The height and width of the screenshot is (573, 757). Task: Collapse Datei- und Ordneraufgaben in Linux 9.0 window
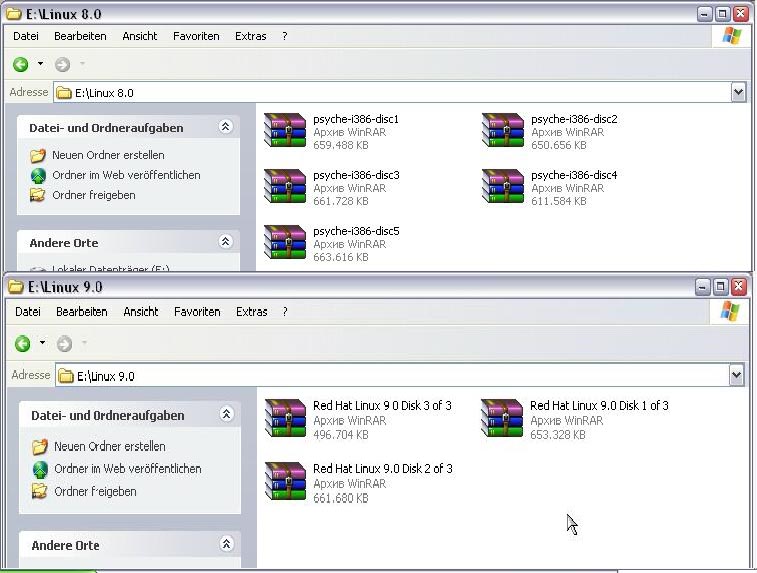pos(226,414)
